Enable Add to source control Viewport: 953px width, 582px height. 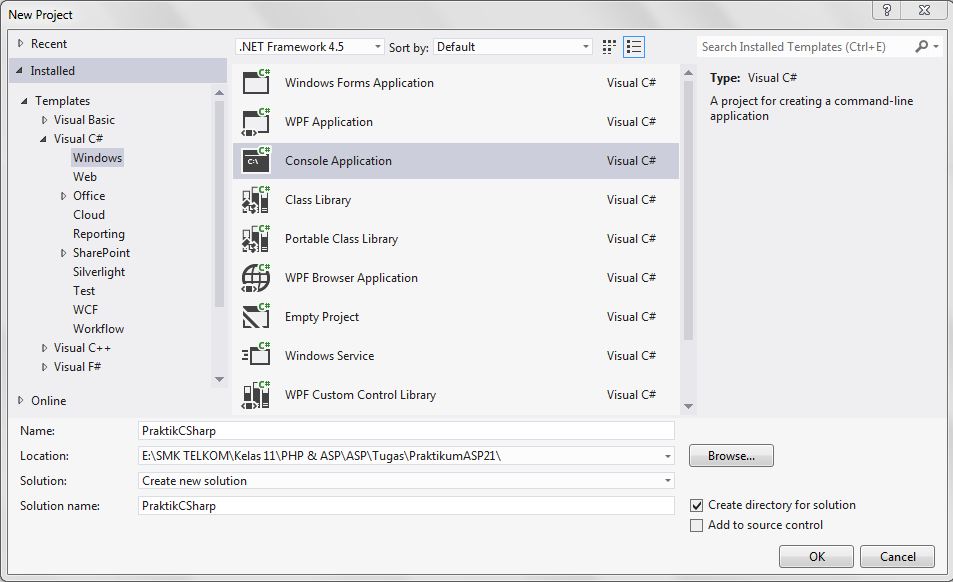tap(697, 524)
